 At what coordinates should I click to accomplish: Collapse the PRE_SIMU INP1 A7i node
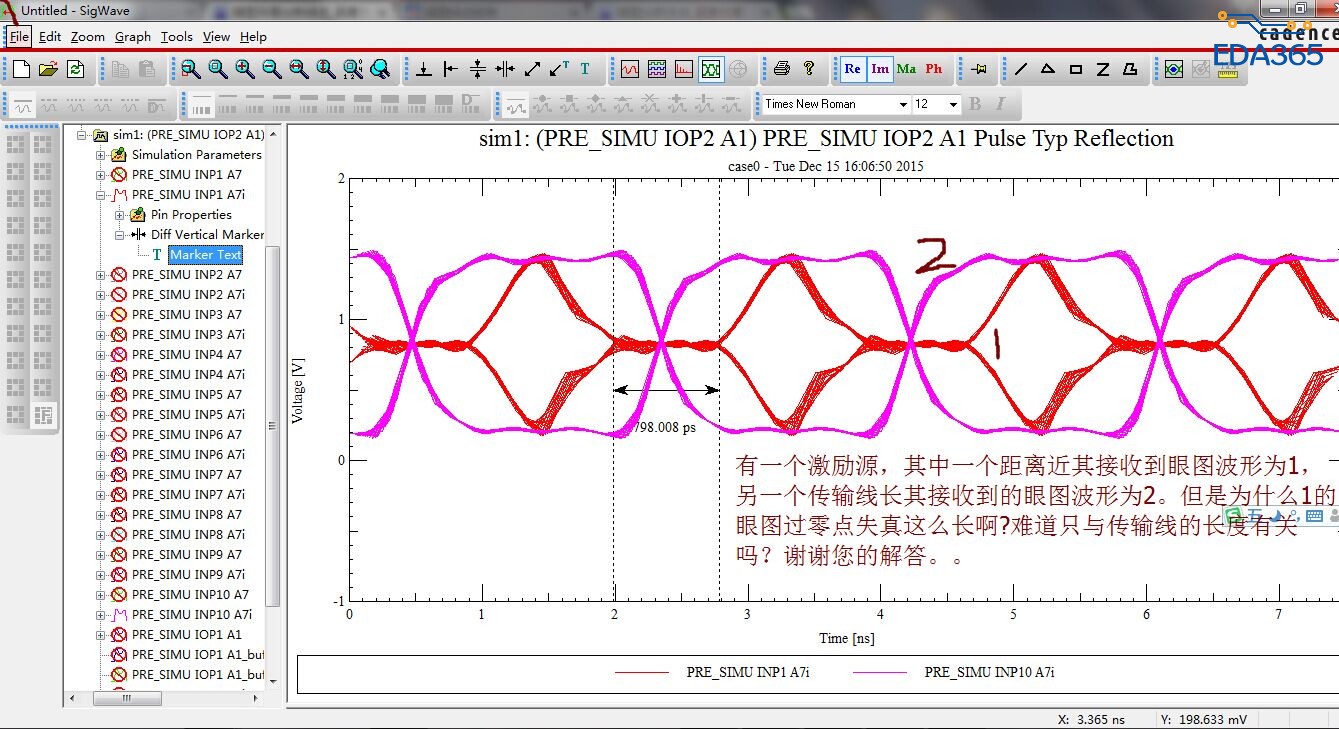100,195
